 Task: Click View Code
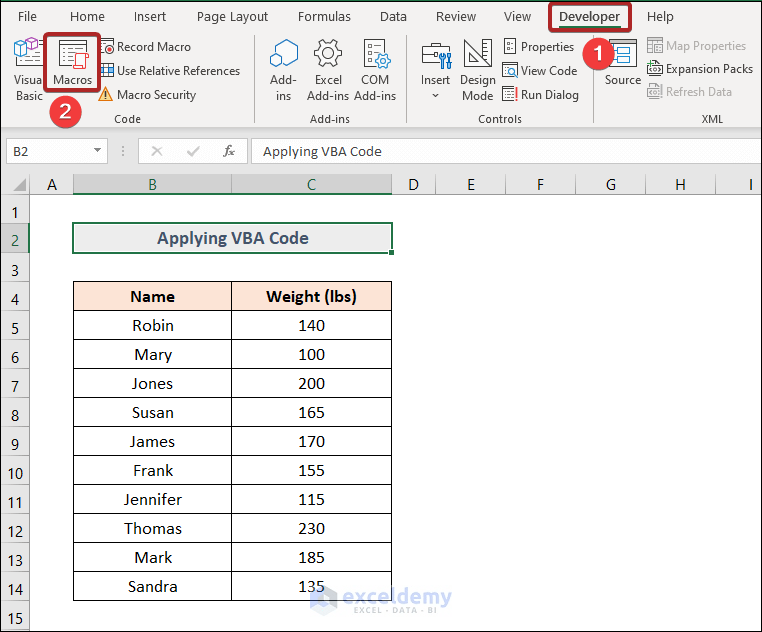pyautogui.click(x=540, y=70)
